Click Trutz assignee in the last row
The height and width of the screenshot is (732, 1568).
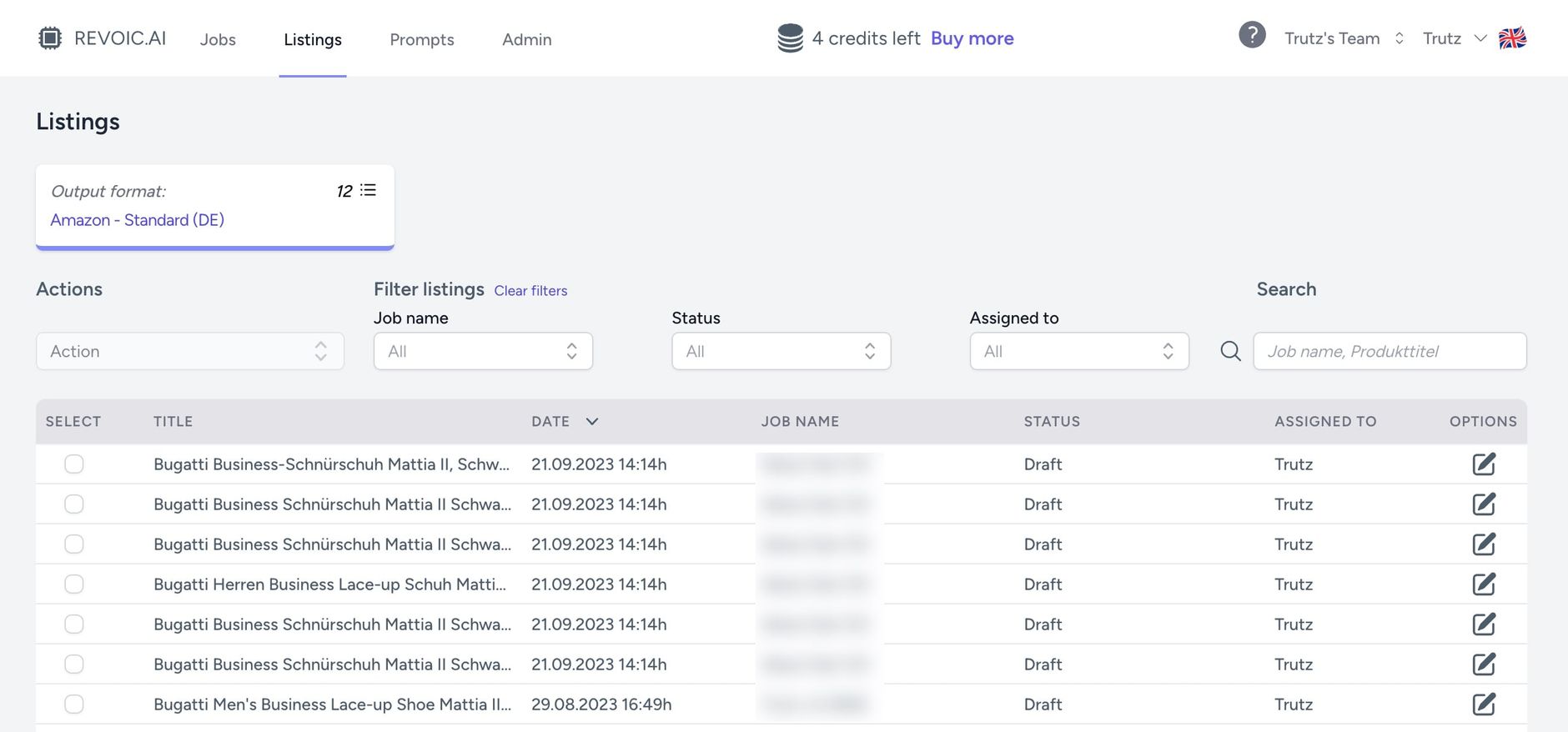click(1294, 704)
